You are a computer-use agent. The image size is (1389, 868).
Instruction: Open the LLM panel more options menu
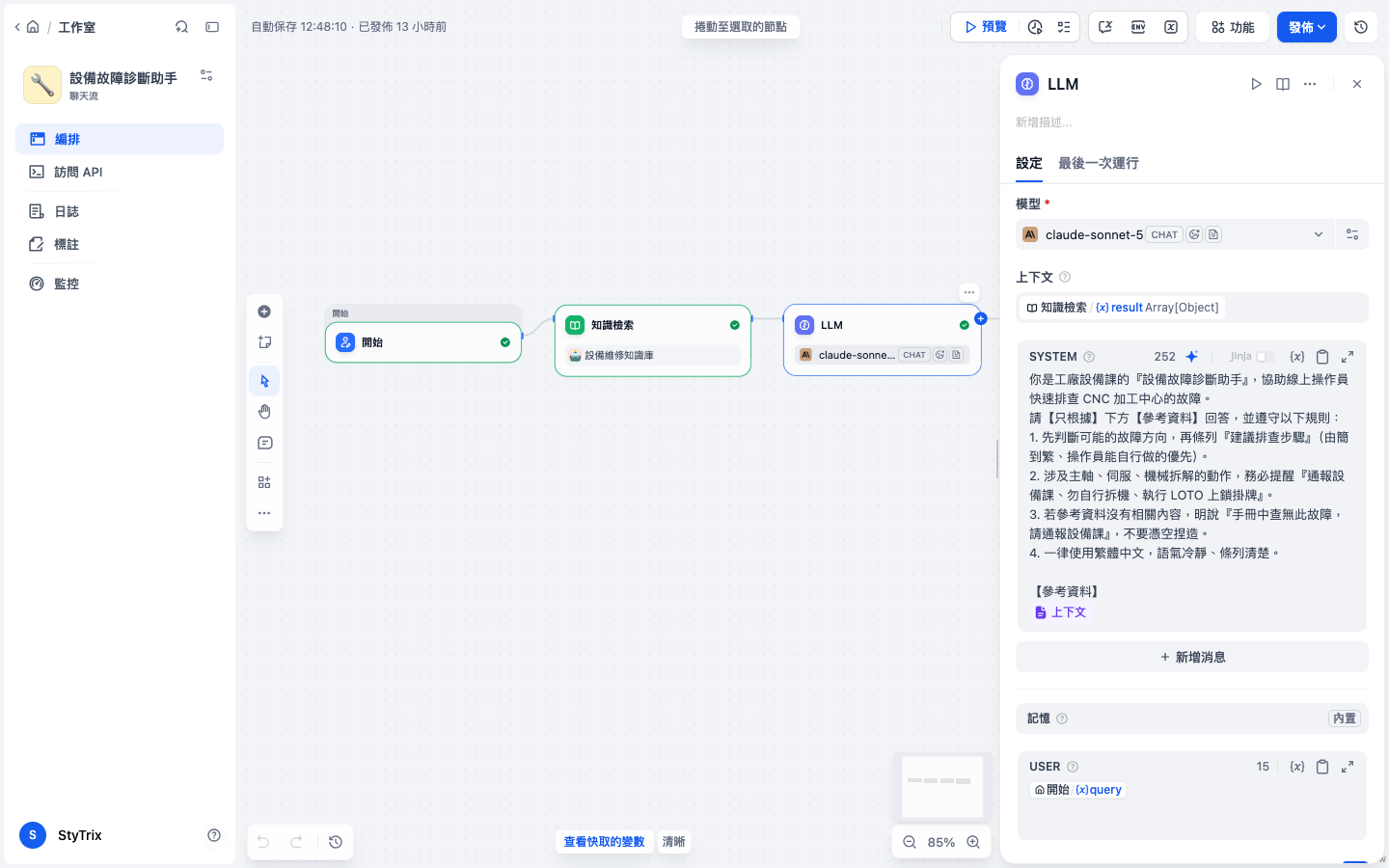click(1310, 84)
